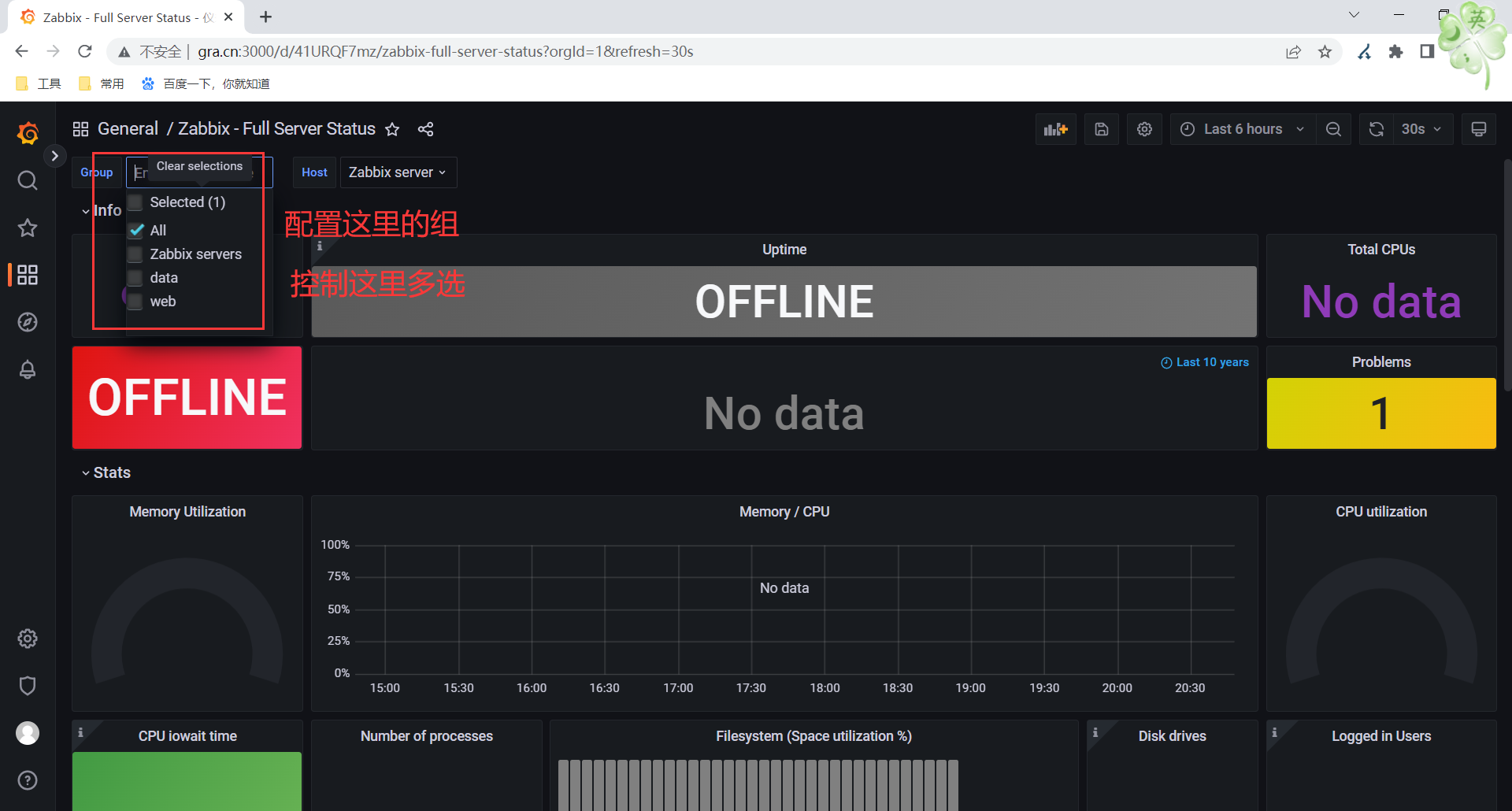
Task: Open the Total CPUs panel title menu
Action: [x=1381, y=250]
